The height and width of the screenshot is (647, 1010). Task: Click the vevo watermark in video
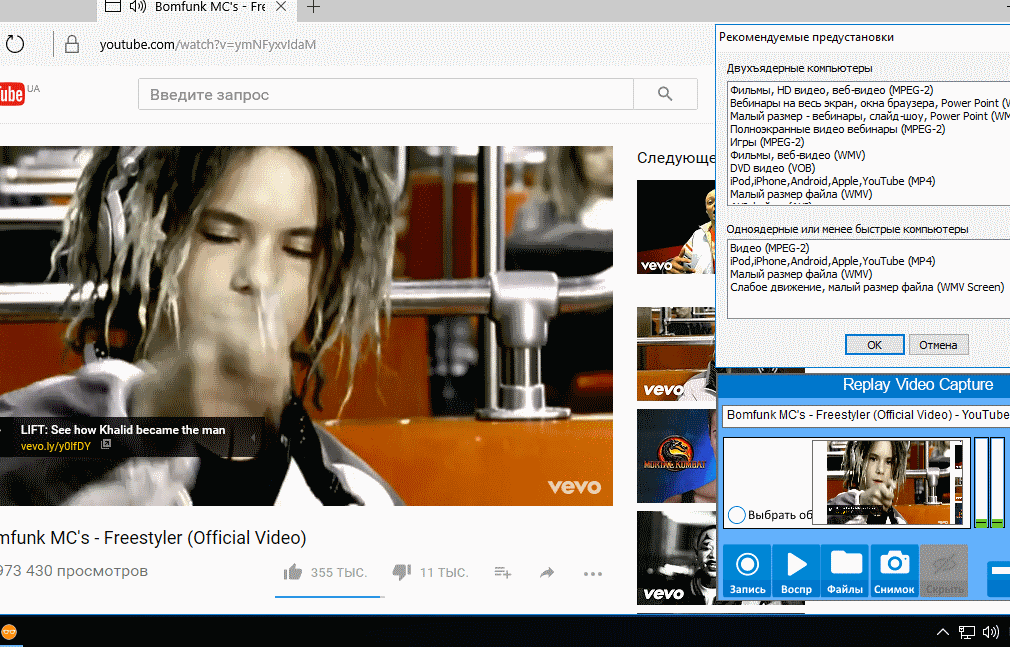pos(575,487)
